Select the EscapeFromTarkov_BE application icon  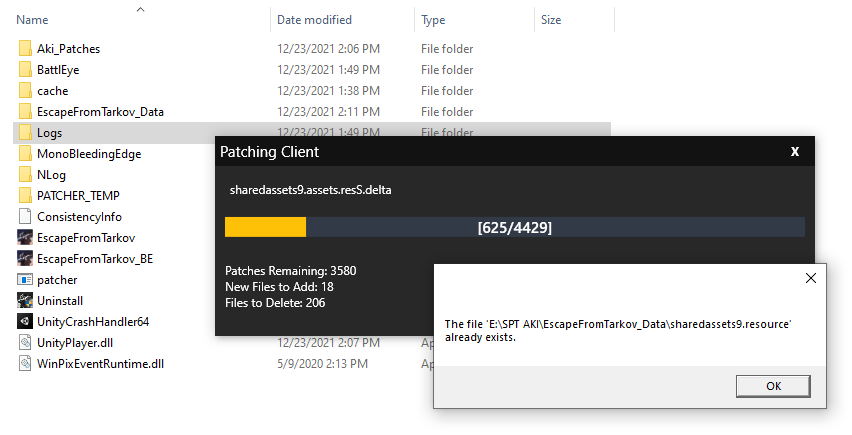click(x=25, y=259)
